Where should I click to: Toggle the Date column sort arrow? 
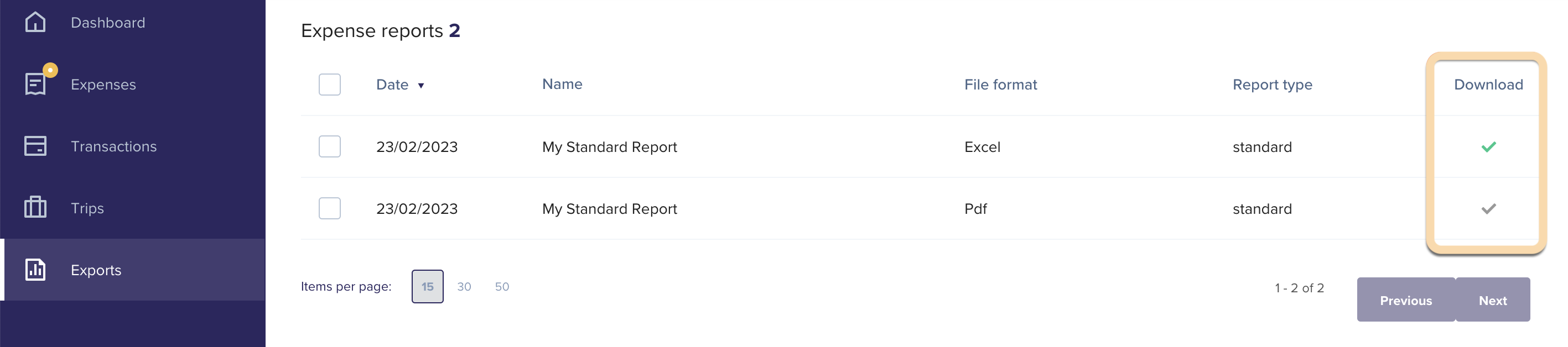420,86
